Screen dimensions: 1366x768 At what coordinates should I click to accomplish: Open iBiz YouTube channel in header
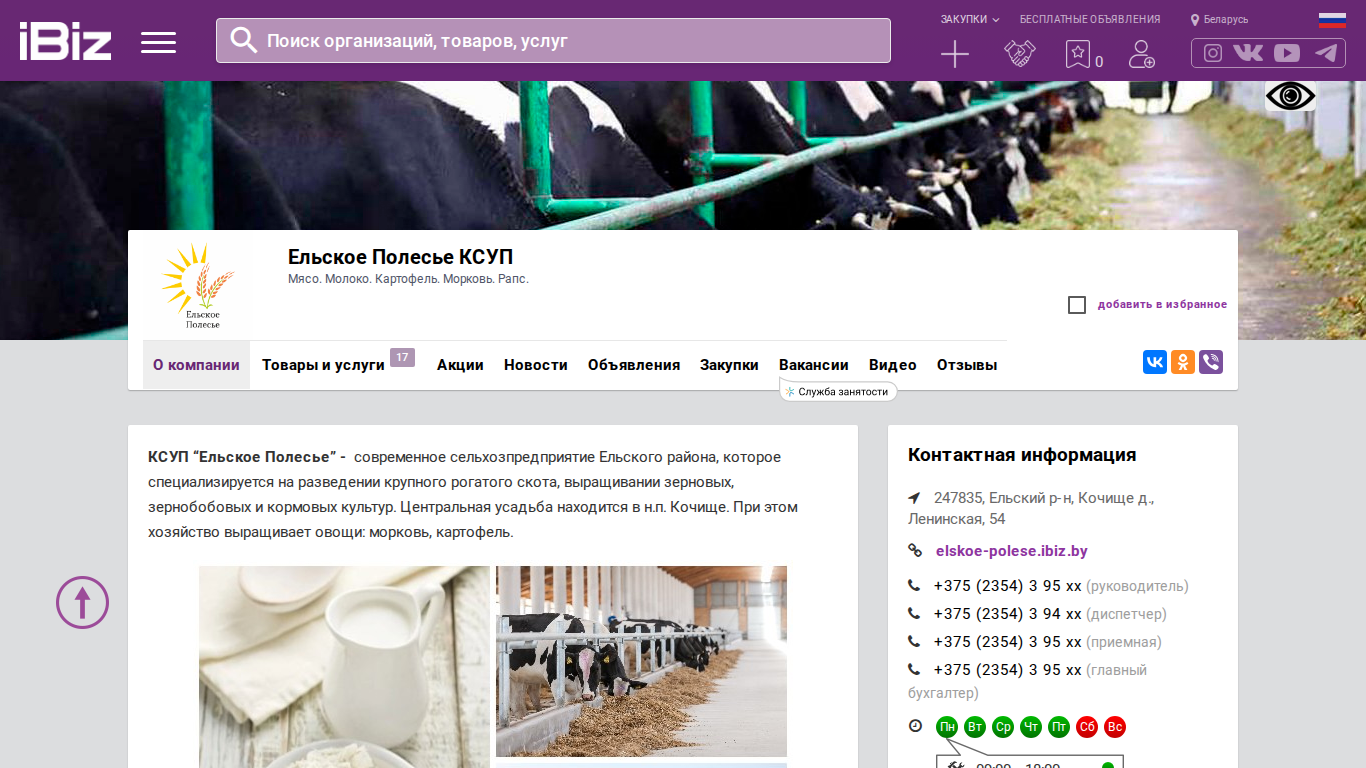[1287, 53]
